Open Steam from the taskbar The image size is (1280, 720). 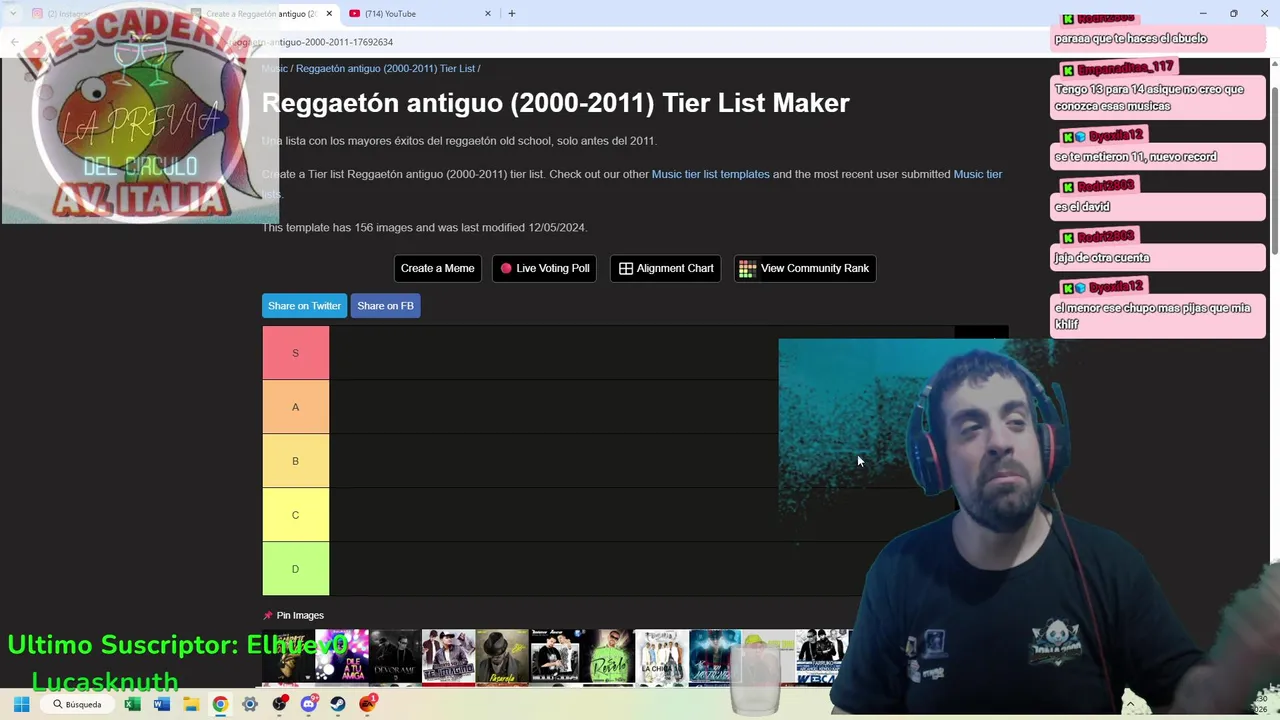click(x=338, y=704)
